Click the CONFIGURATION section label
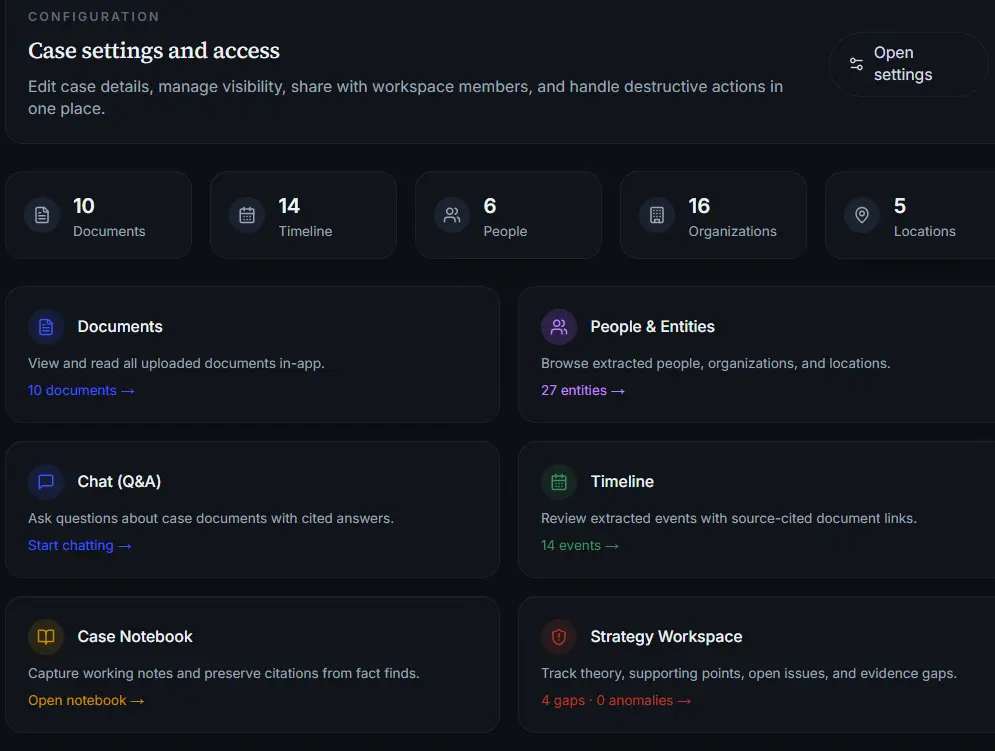This screenshot has width=995, height=751. 94,17
